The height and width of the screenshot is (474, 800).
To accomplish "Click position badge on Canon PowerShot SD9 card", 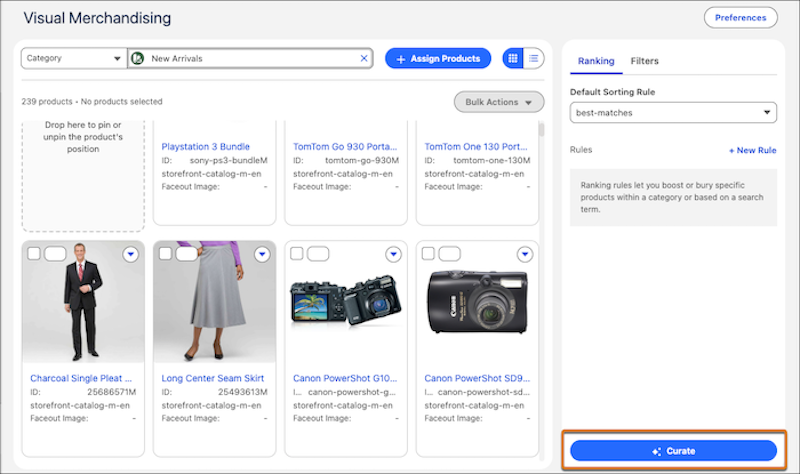I will coord(449,254).
